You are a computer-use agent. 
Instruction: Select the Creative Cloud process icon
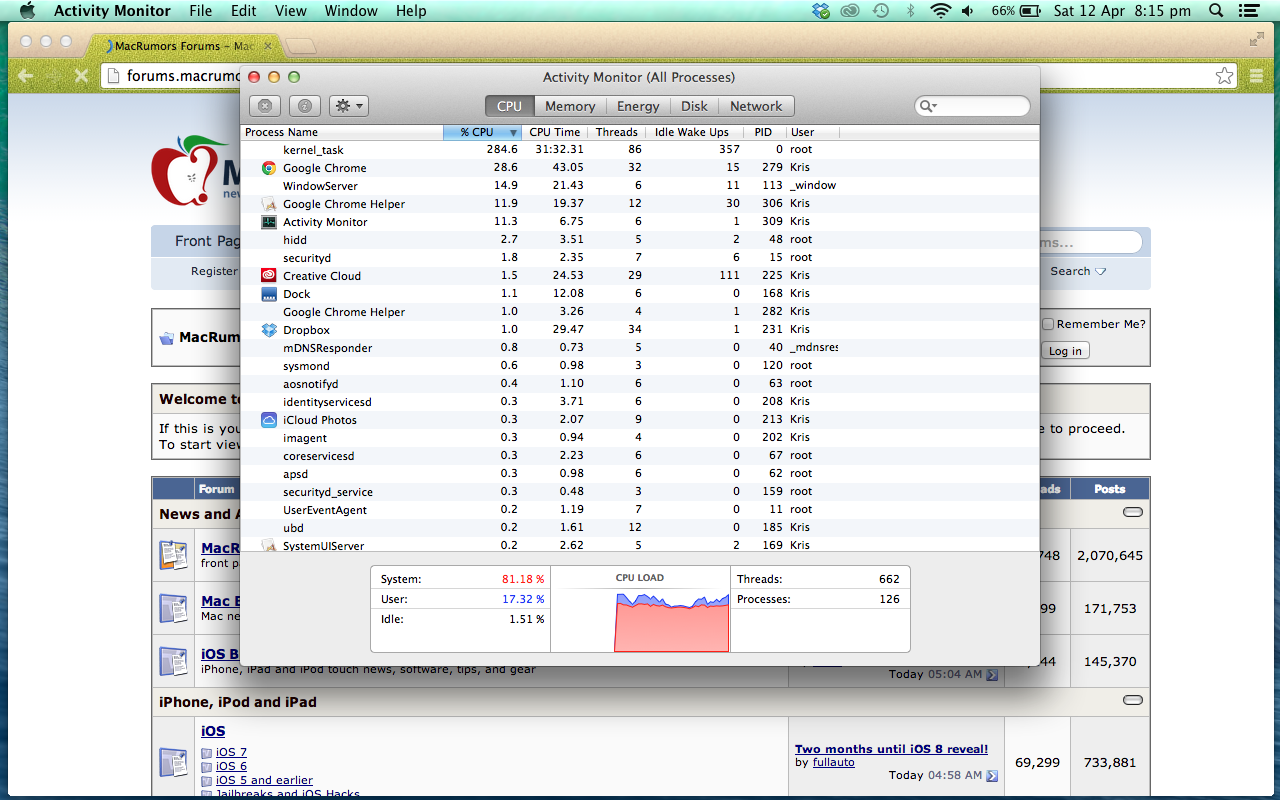(x=269, y=276)
